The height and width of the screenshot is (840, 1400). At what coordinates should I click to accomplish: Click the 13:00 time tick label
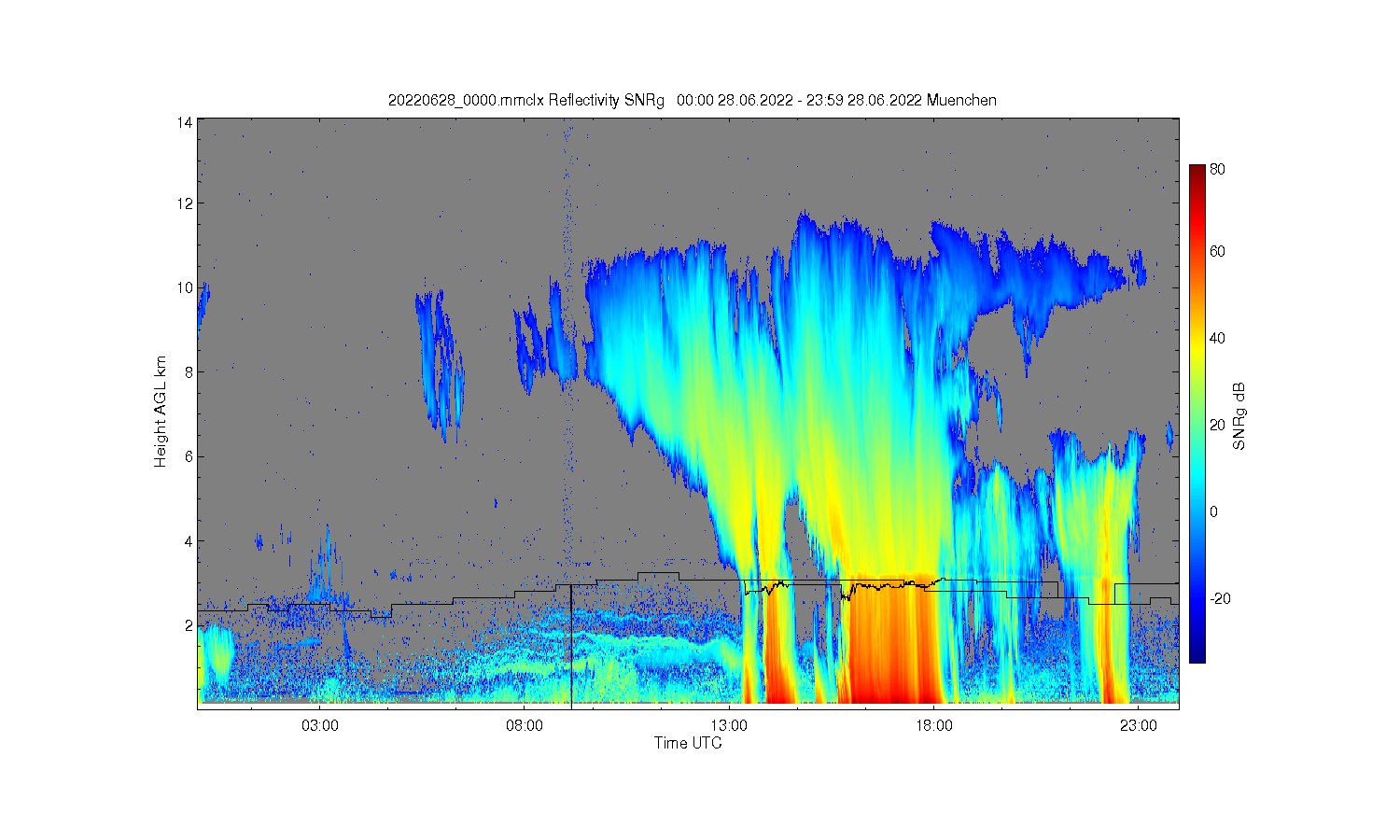click(729, 725)
